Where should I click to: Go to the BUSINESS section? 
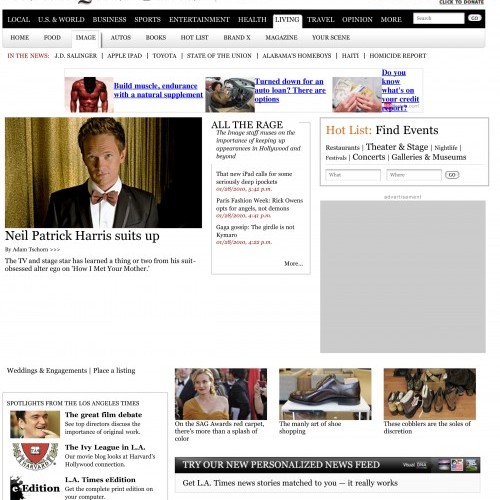[x=109, y=20]
